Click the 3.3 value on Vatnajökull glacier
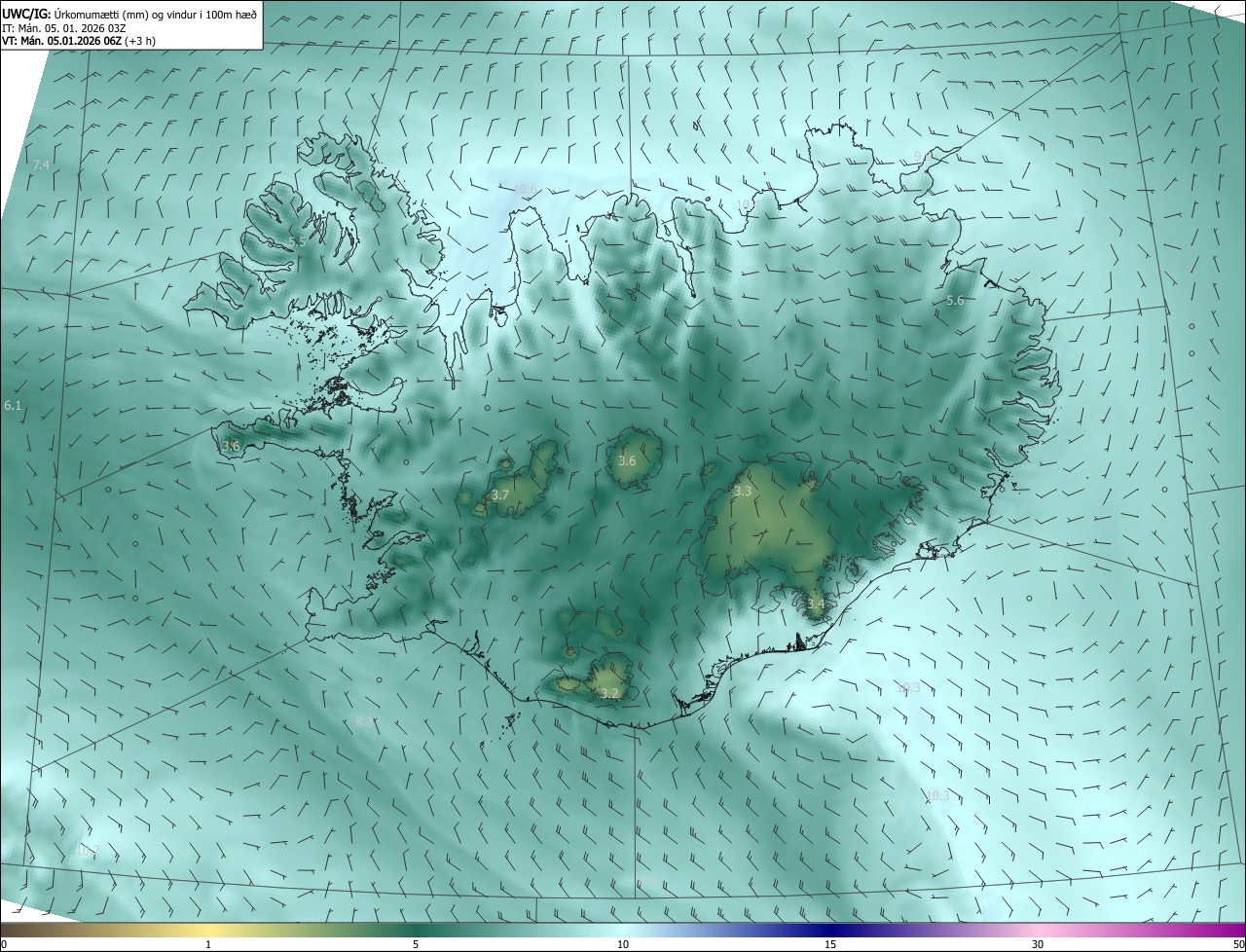Image resolution: width=1246 pixels, height=952 pixels. click(x=743, y=492)
